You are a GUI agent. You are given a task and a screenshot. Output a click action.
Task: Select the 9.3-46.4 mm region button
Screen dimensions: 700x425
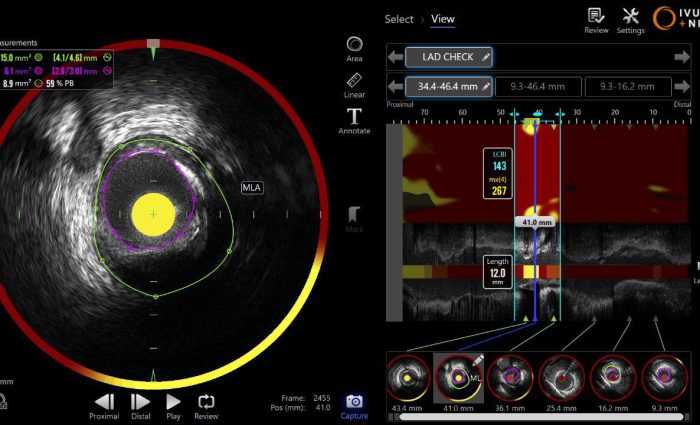click(x=538, y=87)
